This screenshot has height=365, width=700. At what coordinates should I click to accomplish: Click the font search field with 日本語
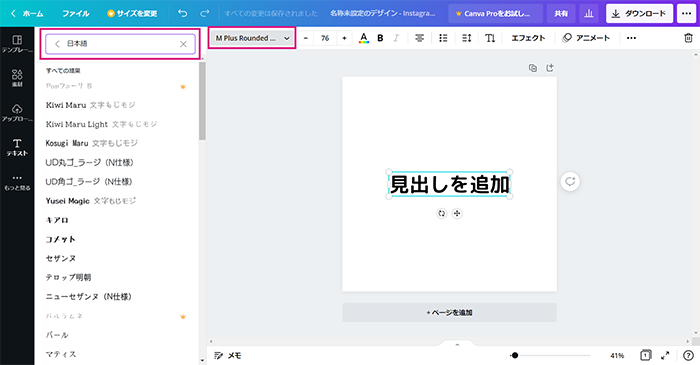click(120, 44)
